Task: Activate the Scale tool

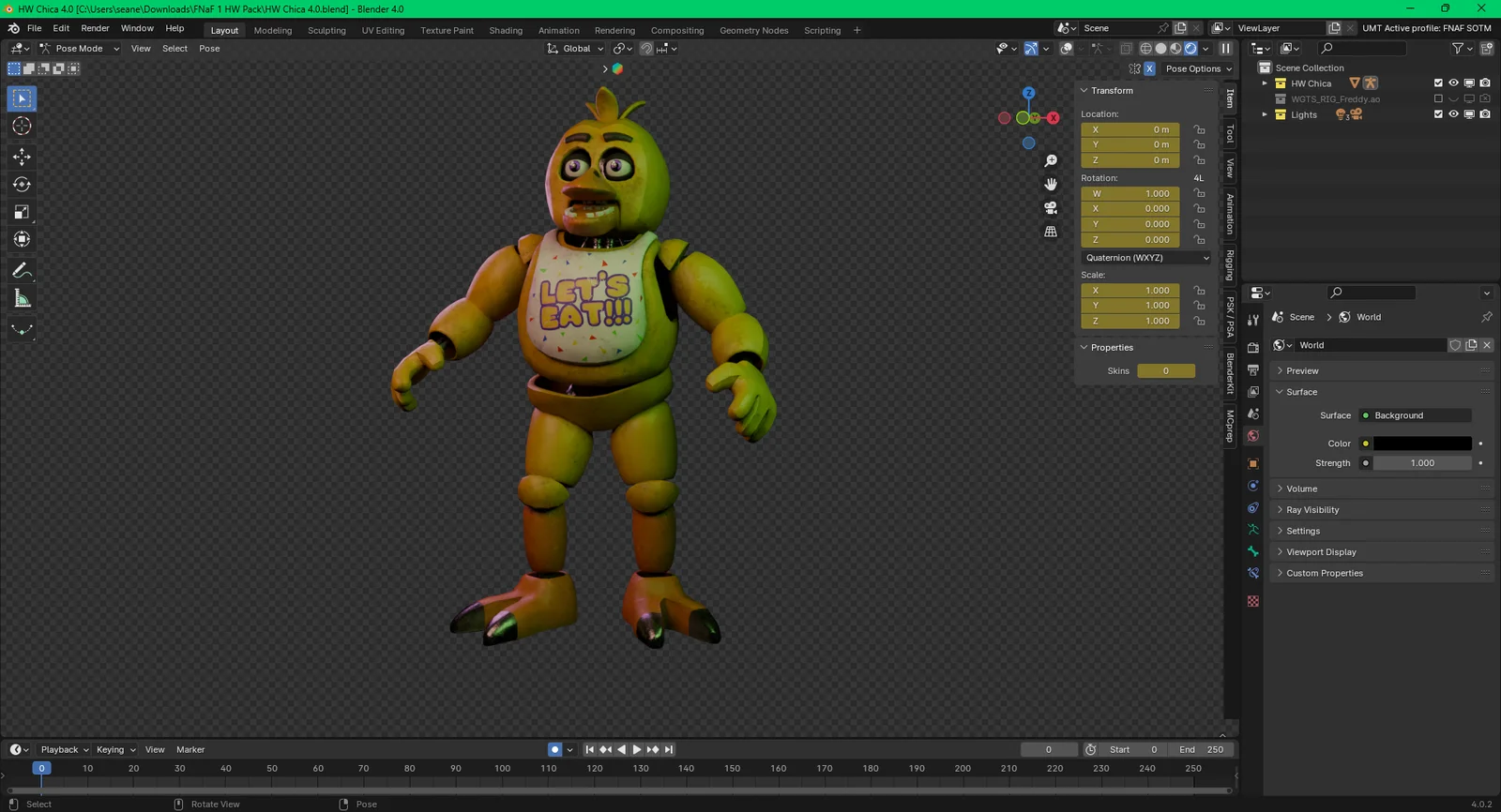Action: click(22, 212)
